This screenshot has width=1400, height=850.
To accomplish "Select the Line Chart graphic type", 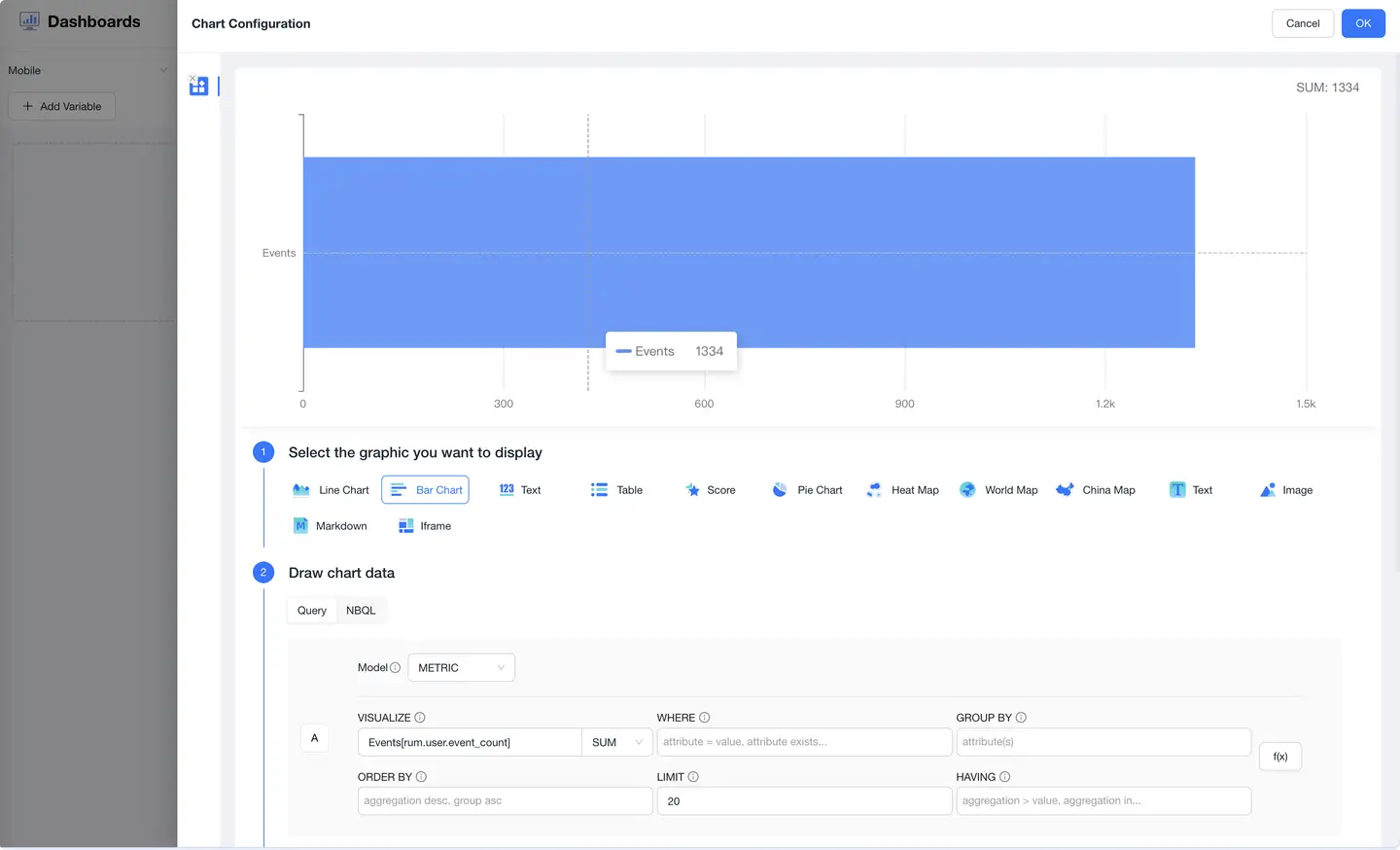I will (x=330, y=490).
